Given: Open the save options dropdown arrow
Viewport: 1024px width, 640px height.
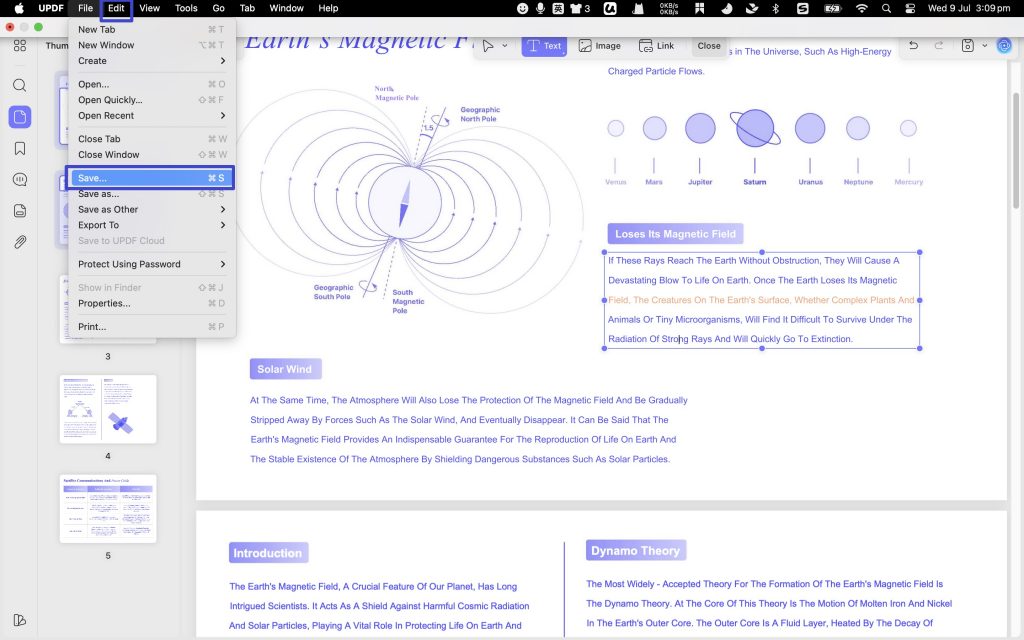Looking at the screenshot, I should [985, 46].
